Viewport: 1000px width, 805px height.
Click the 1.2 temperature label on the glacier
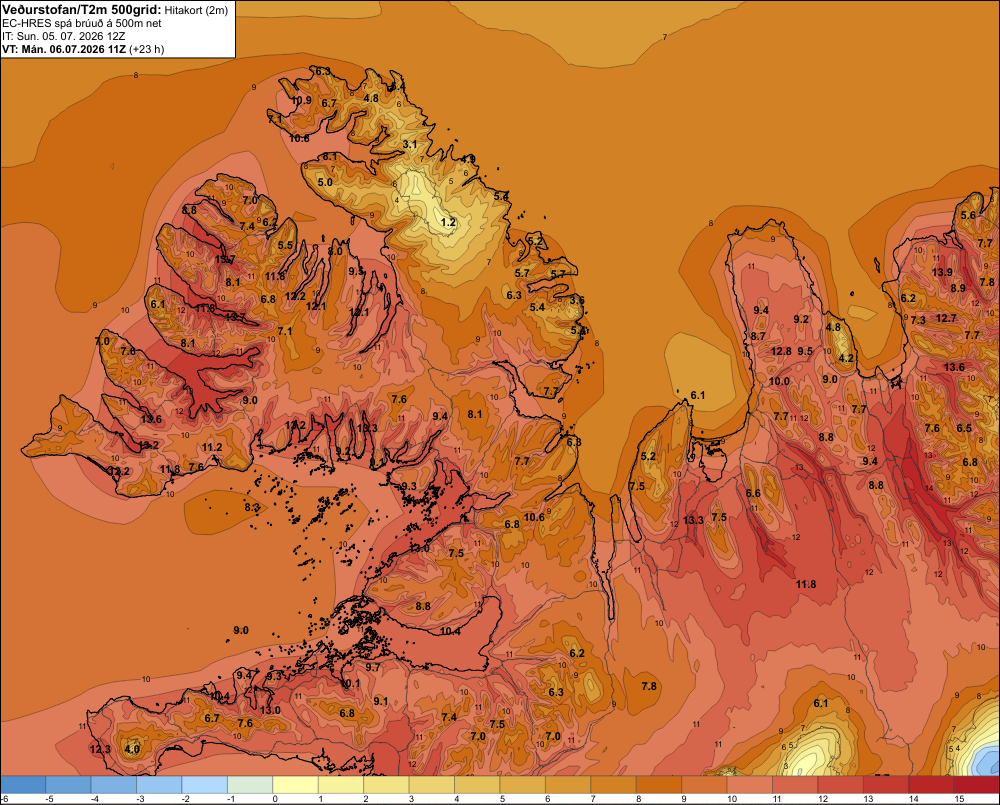tap(448, 223)
